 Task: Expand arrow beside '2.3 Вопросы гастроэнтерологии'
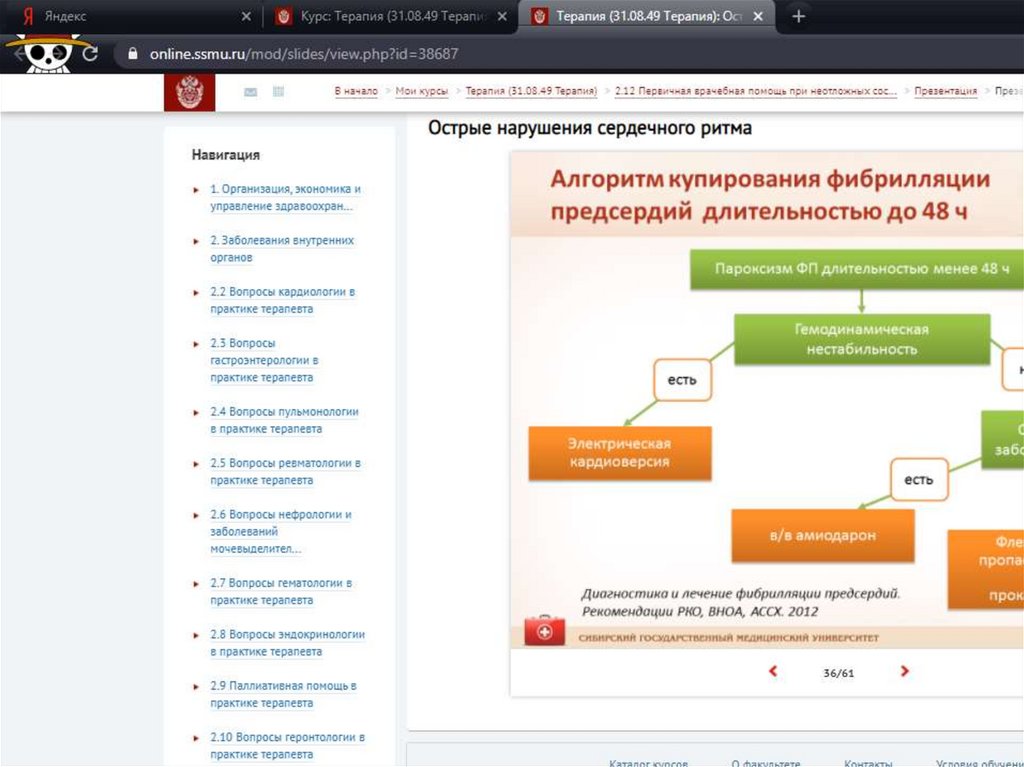pos(195,344)
